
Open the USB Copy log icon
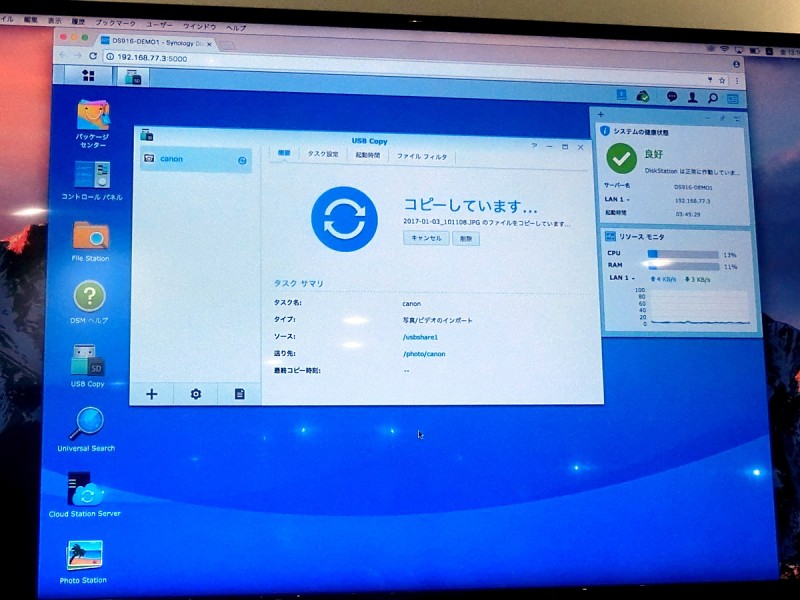click(239, 394)
